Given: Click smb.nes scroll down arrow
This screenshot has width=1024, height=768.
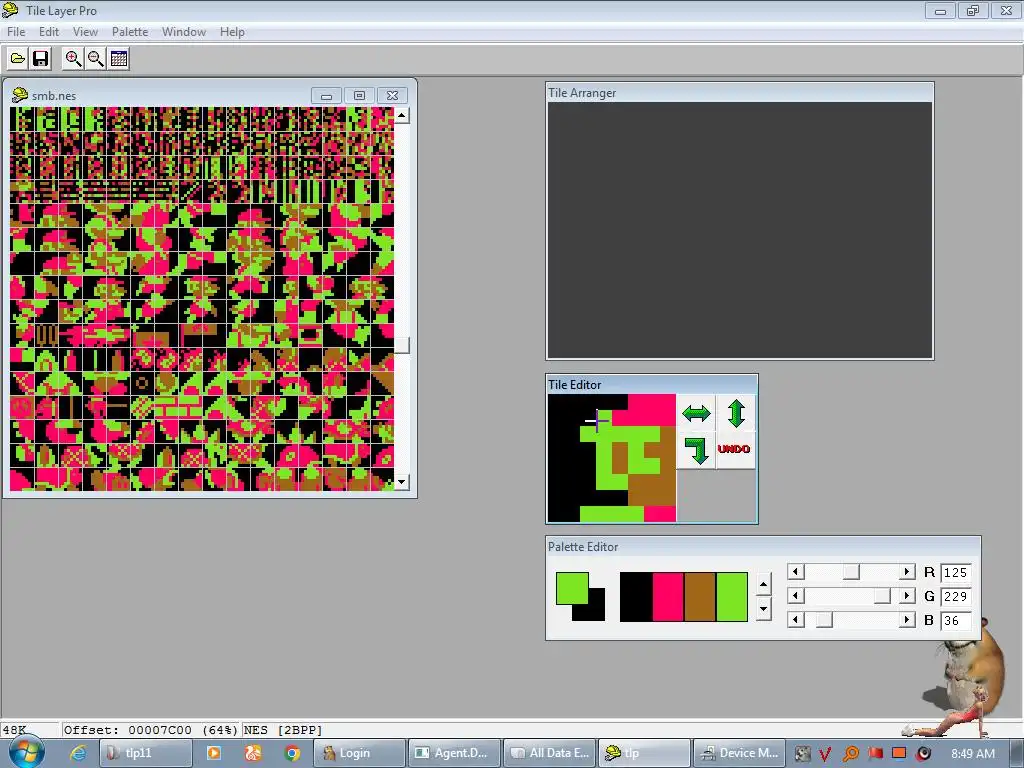Looking at the screenshot, I should (x=402, y=482).
